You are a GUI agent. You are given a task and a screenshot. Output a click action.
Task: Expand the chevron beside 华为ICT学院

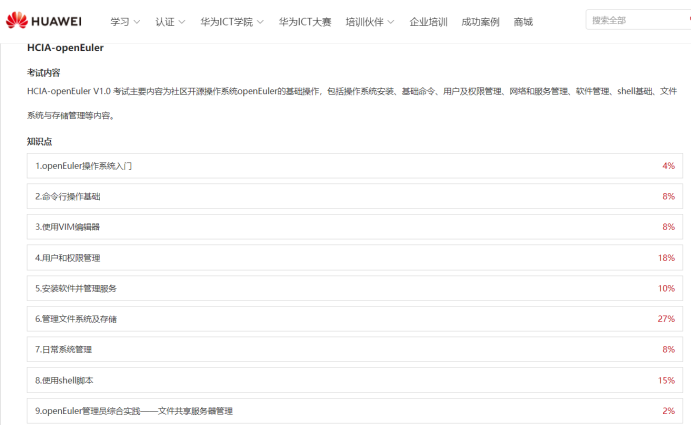260,22
